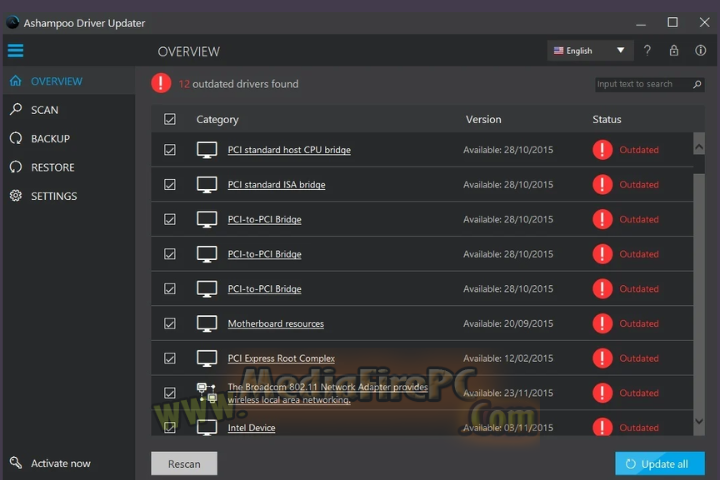Click the Ashampoo logo in the title bar

pos(12,22)
